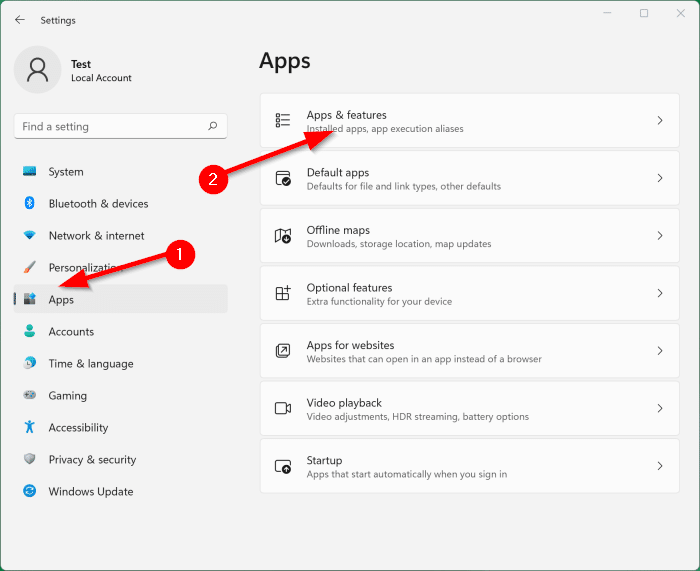Expand Default apps chevron
The width and height of the screenshot is (700, 571).
660,178
